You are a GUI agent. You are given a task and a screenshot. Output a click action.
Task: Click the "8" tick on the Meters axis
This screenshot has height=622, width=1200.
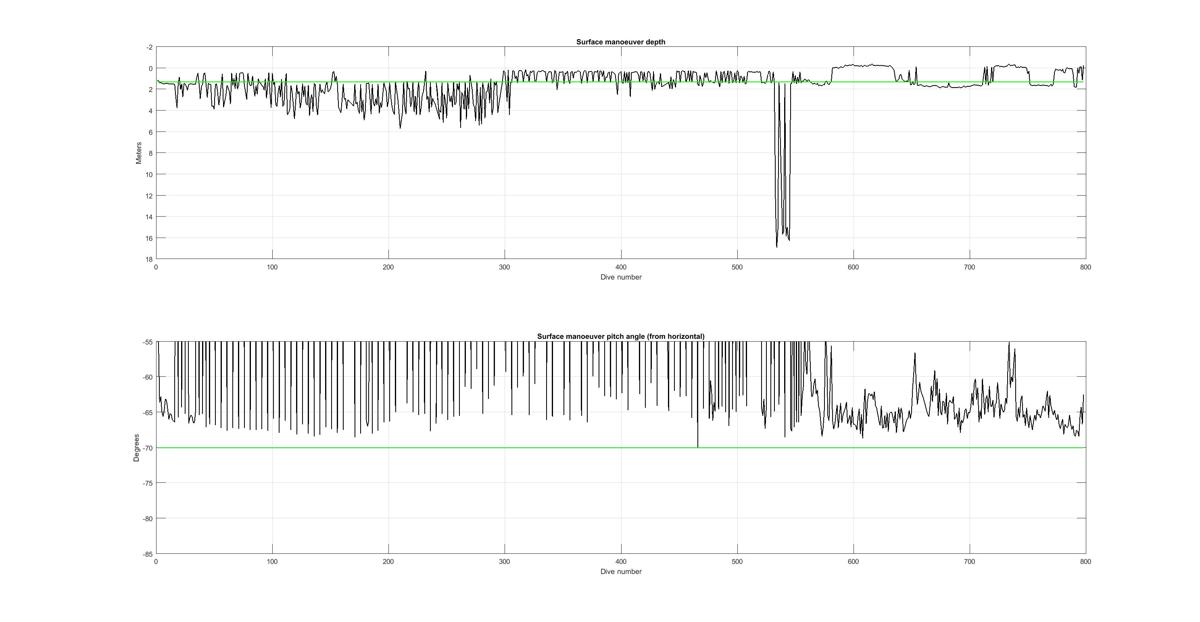coord(151,153)
